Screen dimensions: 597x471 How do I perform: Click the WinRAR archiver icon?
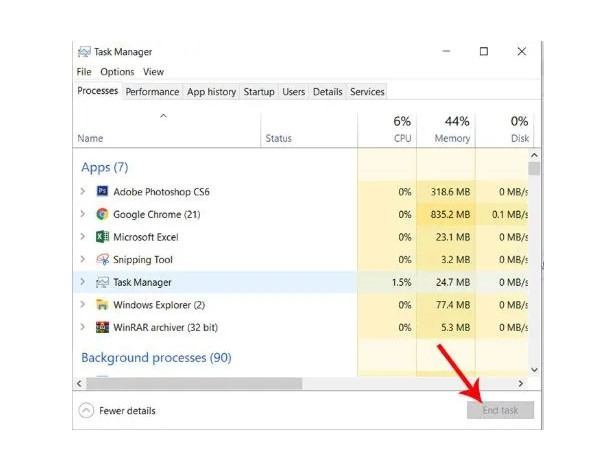[102, 327]
